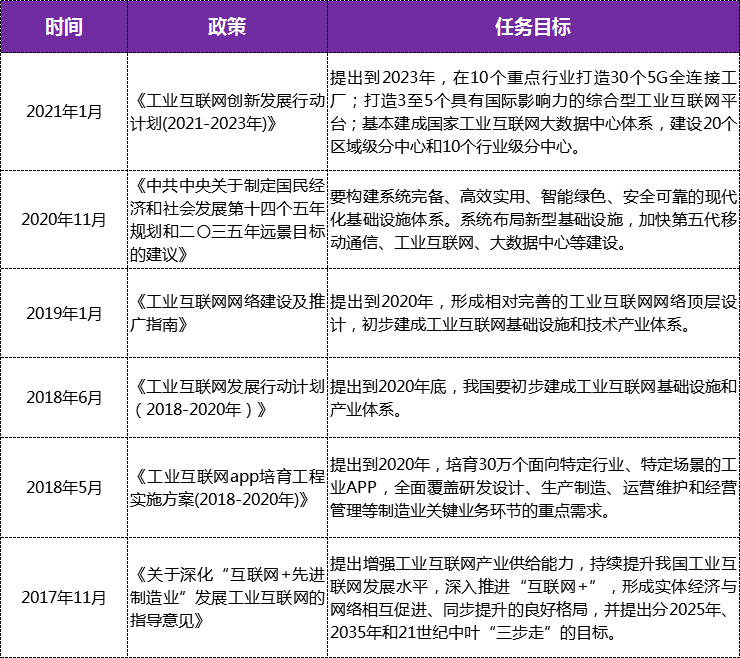Select the 2017年11月 date cell

point(64,597)
